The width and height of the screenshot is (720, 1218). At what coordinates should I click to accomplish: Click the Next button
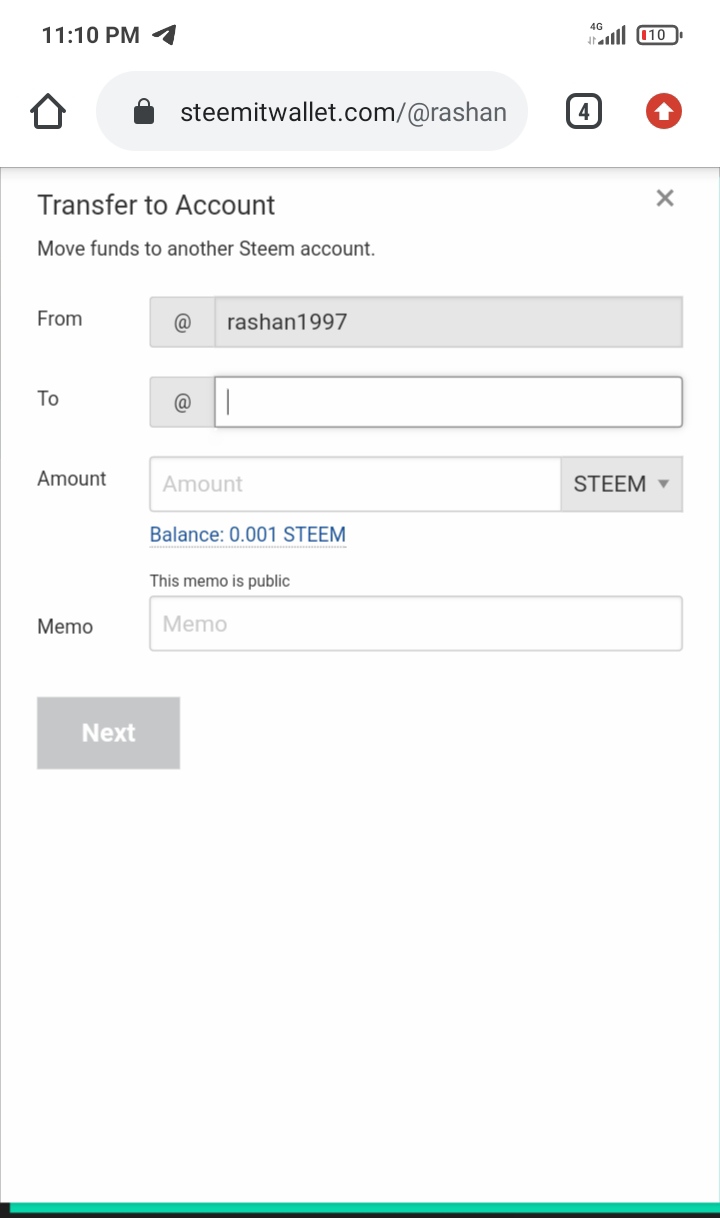click(108, 733)
